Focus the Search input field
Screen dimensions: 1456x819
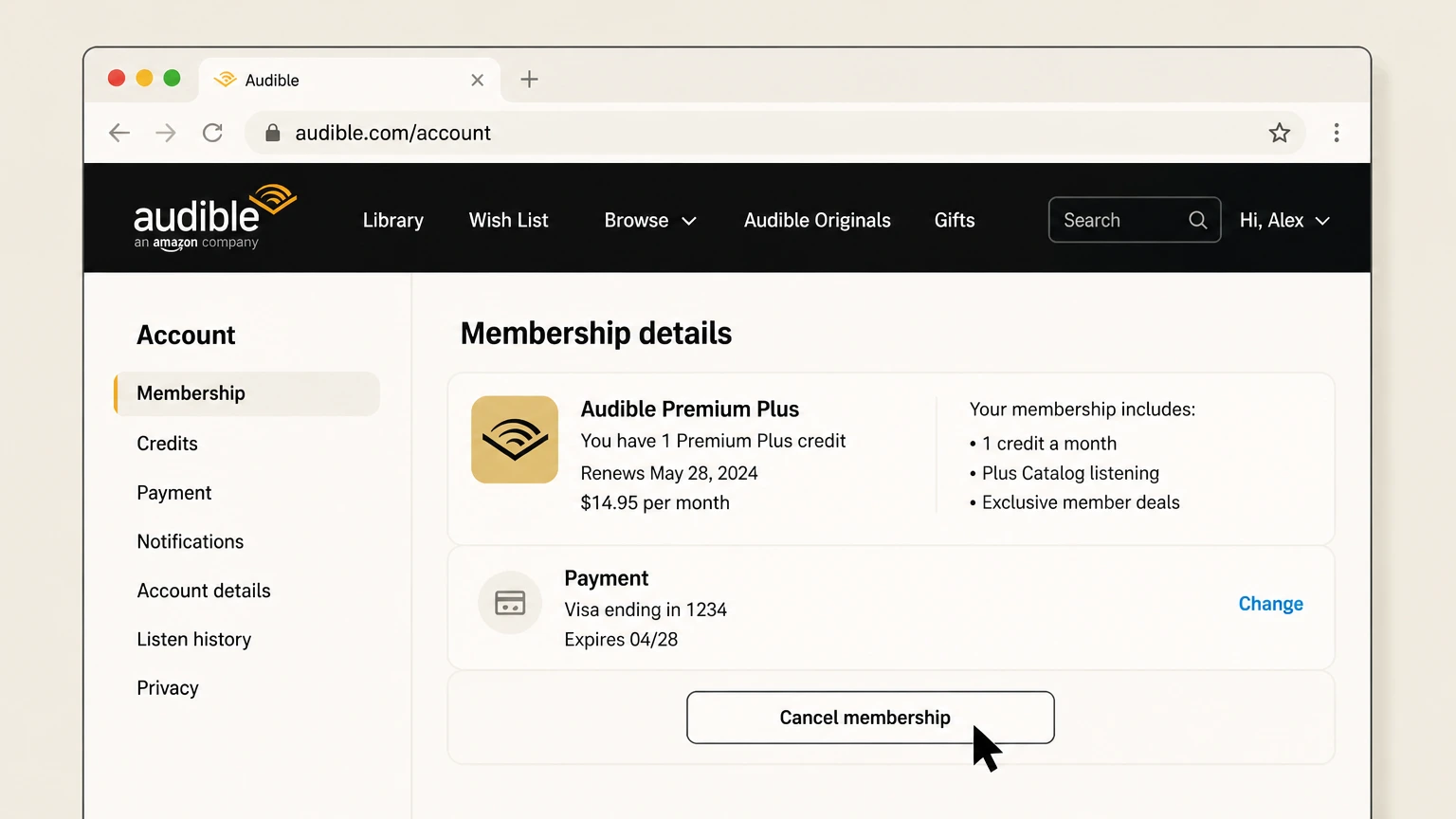click(x=1135, y=220)
